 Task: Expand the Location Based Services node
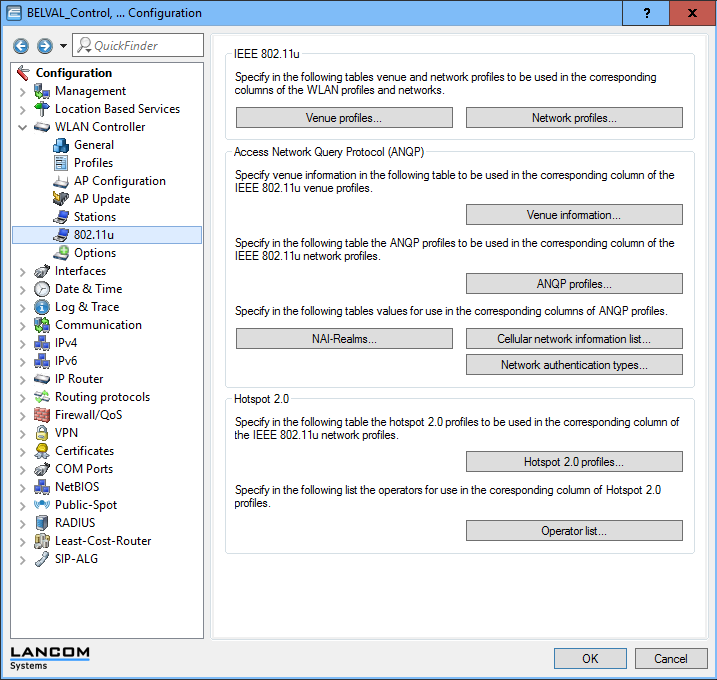pos(22,110)
